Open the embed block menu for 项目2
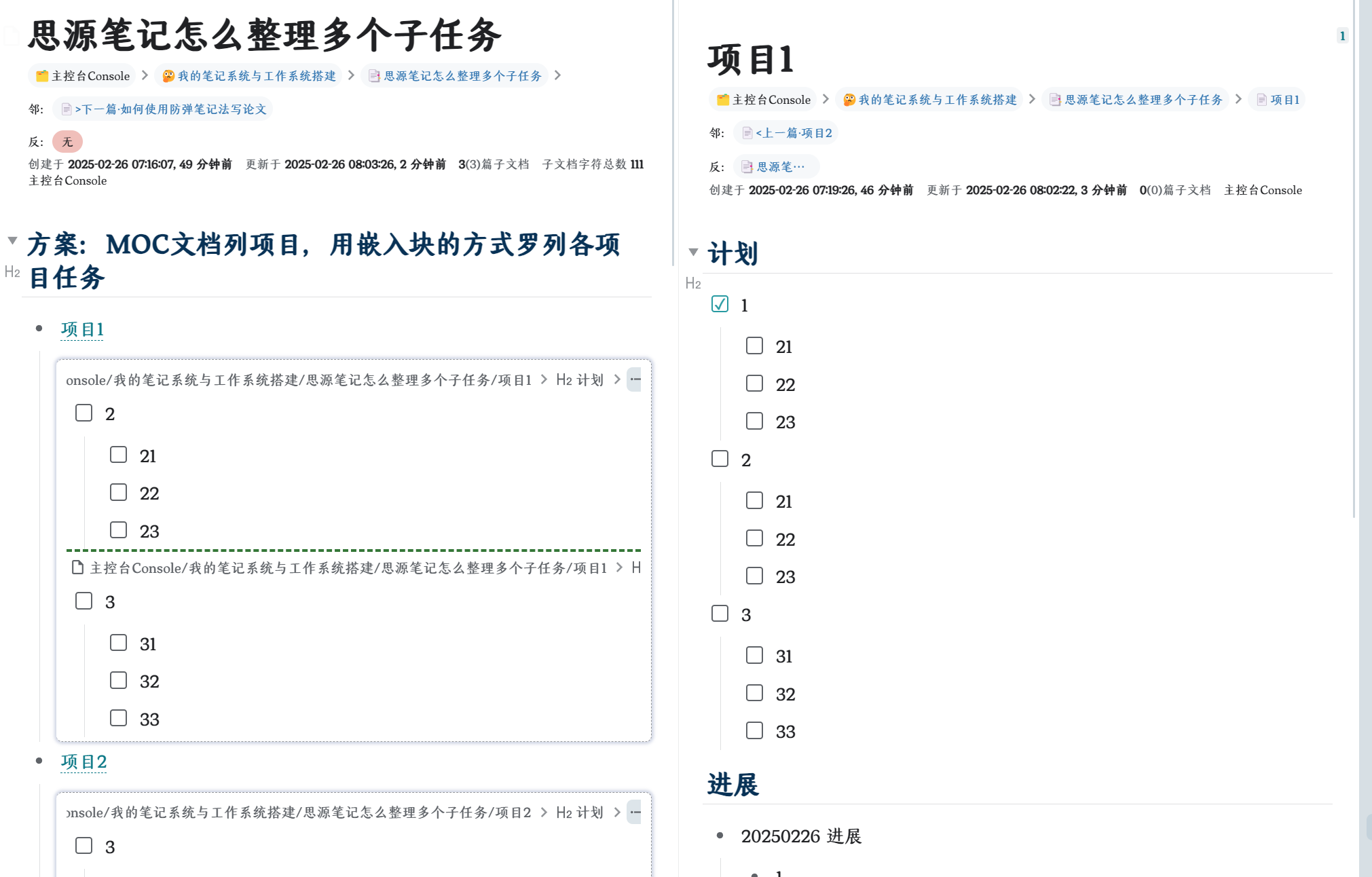The image size is (1372, 877). click(635, 812)
